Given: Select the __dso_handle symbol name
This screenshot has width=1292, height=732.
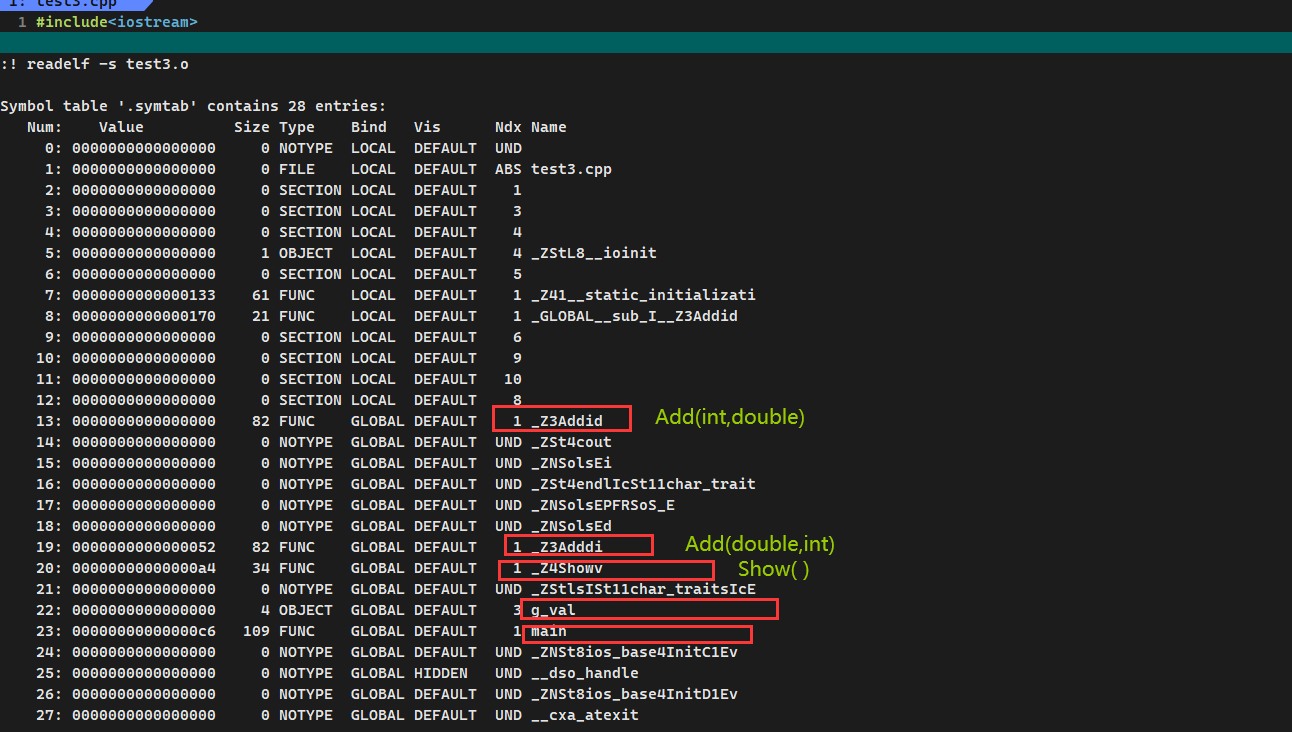Looking at the screenshot, I should pyautogui.click(x=585, y=673).
